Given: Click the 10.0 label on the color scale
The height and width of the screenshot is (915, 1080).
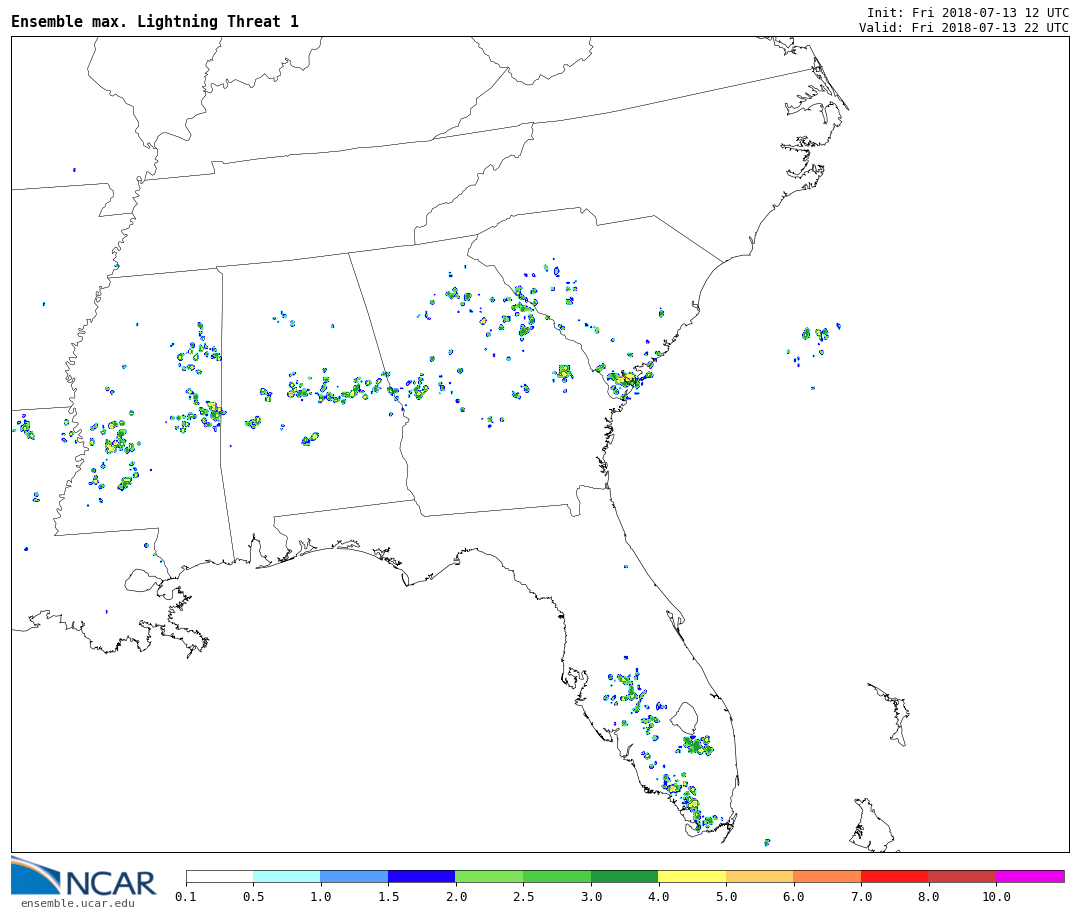Looking at the screenshot, I should click(x=995, y=897).
